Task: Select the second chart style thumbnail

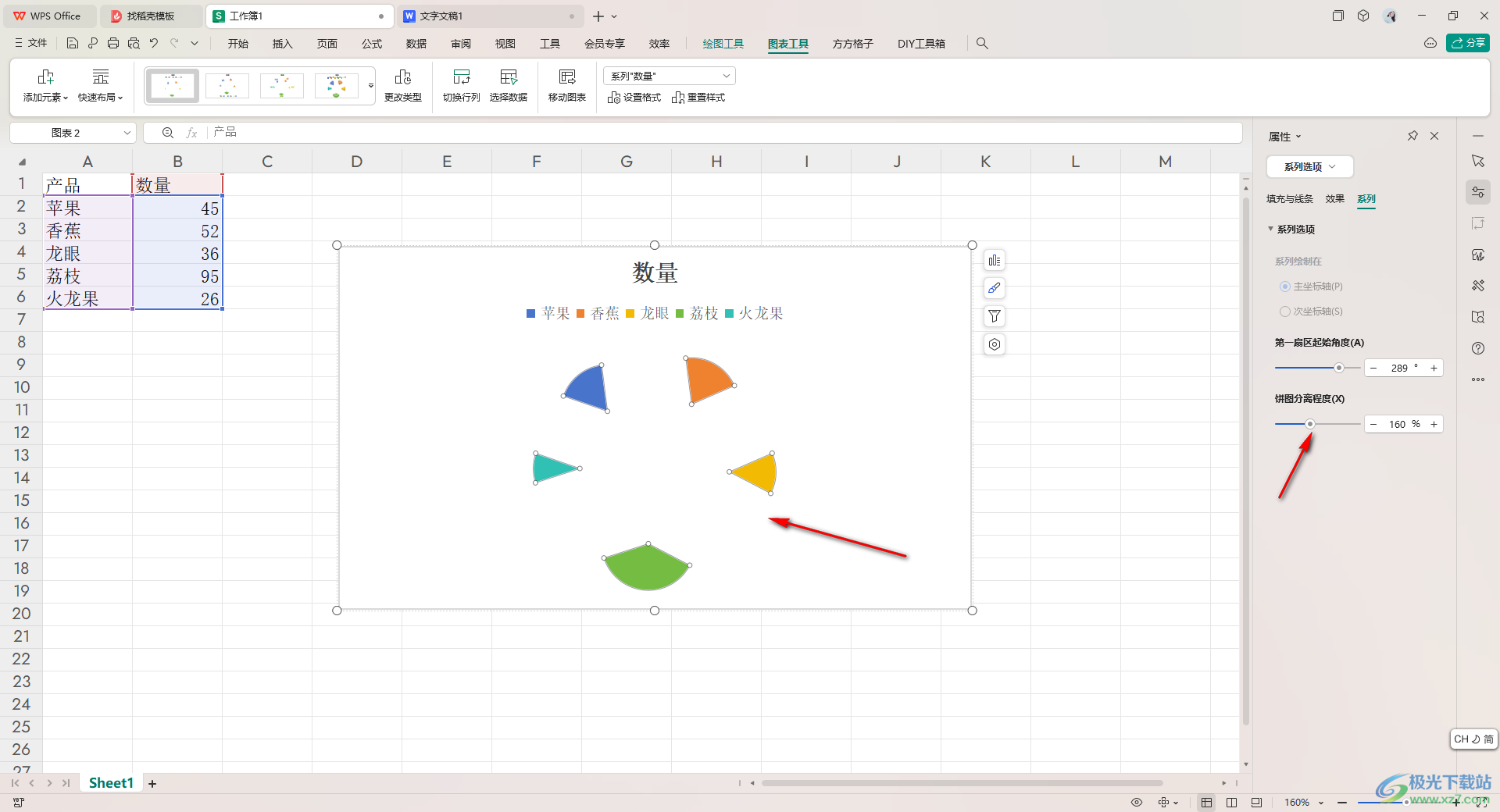Action: point(227,85)
